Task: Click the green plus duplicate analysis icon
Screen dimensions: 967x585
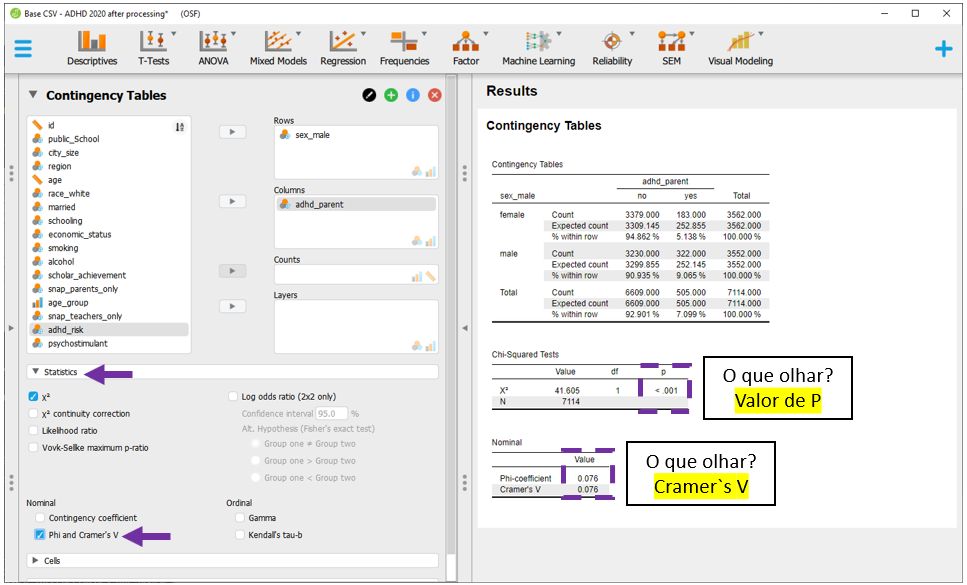Action: click(391, 95)
